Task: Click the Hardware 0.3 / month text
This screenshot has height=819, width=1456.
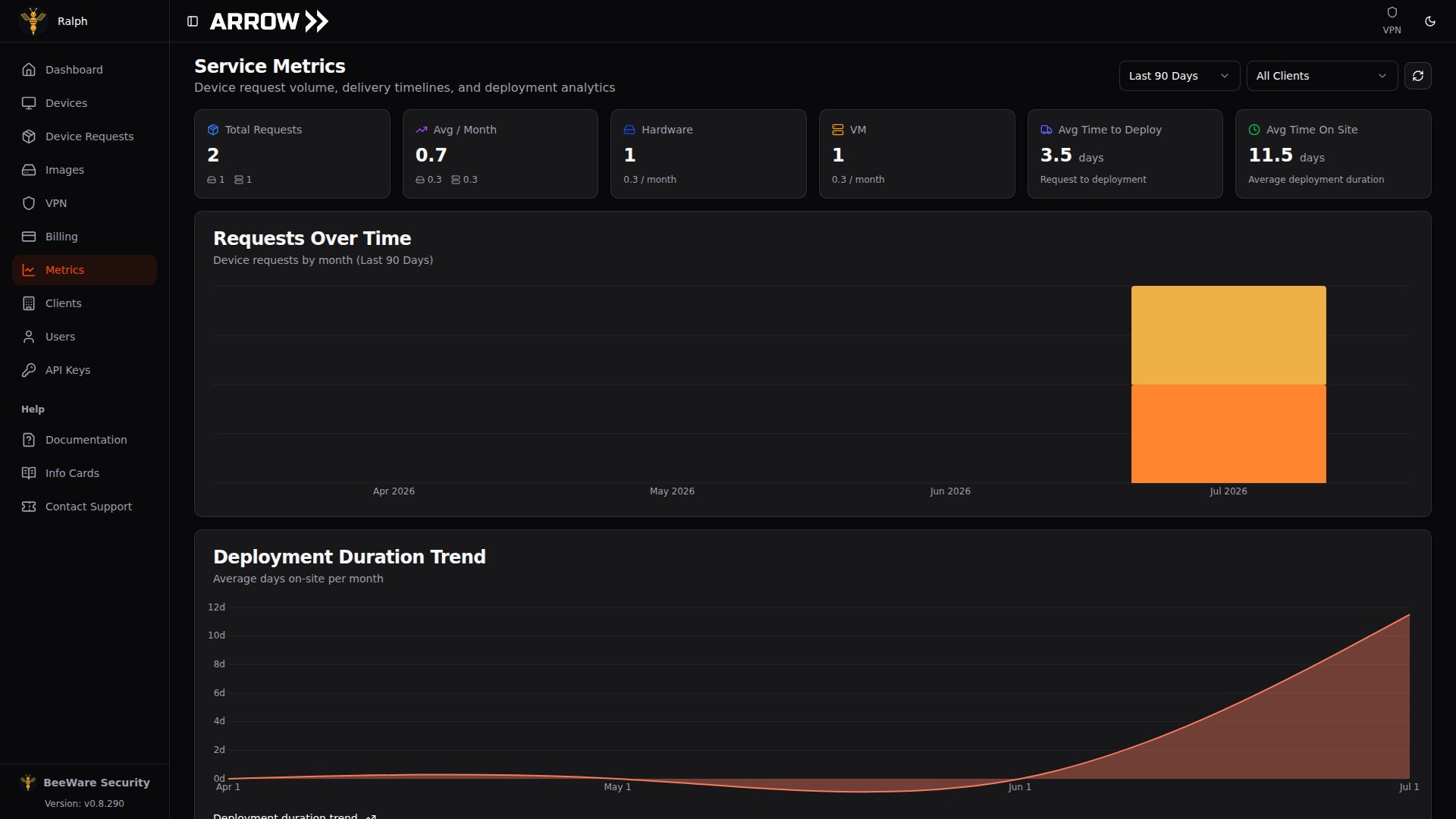Action: pos(650,180)
